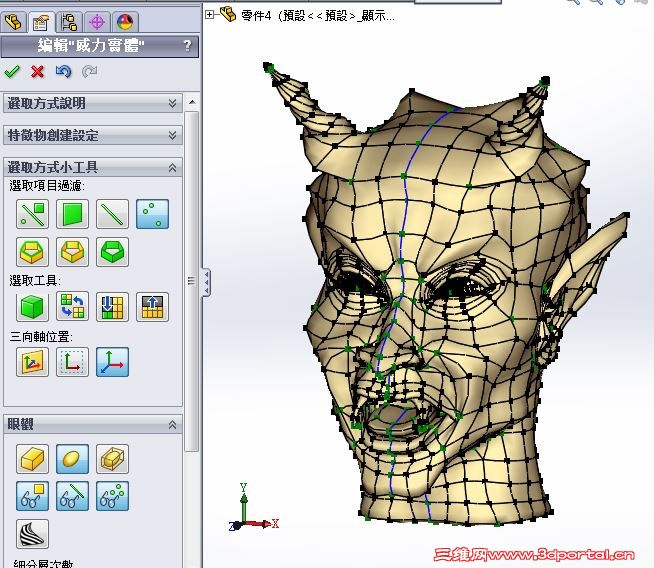The image size is (654, 568).
Task: Expand the 零件4 flyout tree node
Action: (209, 15)
